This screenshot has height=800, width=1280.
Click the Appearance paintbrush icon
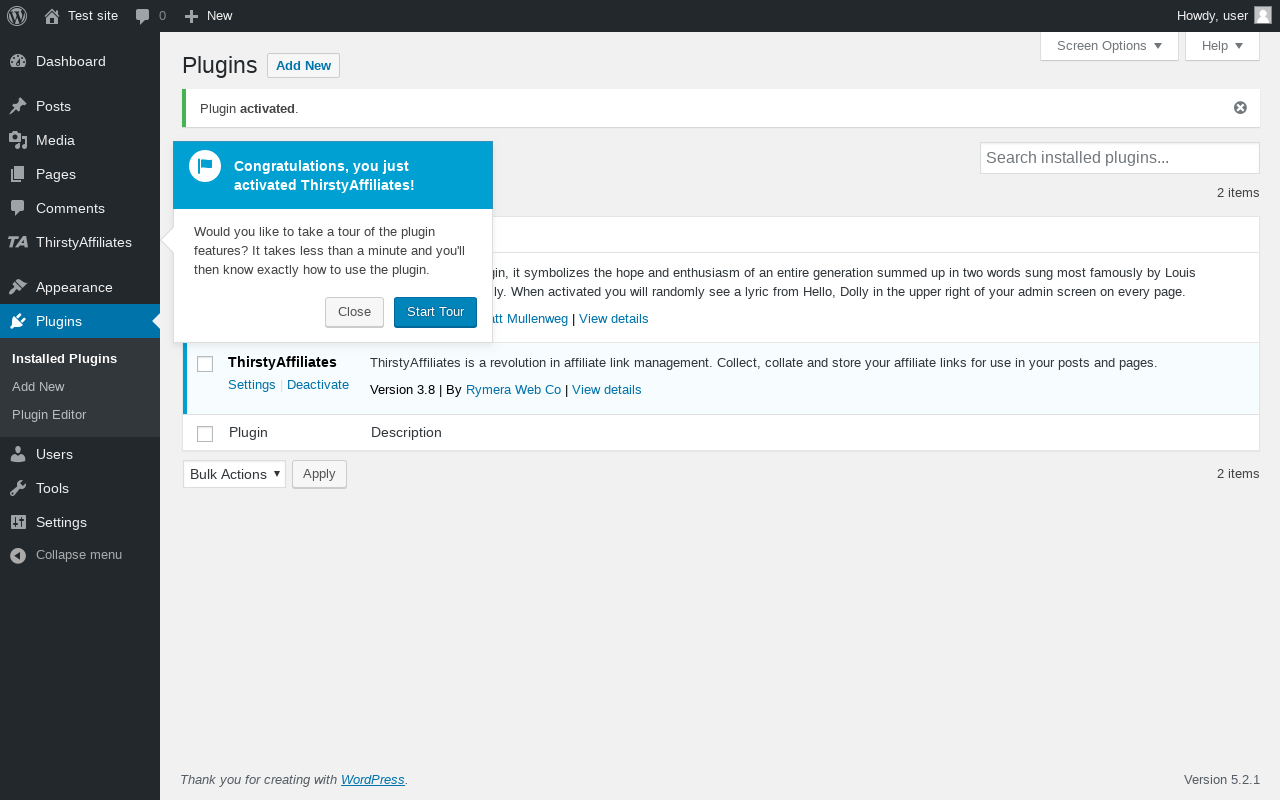pyautogui.click(x=18, y=287)
